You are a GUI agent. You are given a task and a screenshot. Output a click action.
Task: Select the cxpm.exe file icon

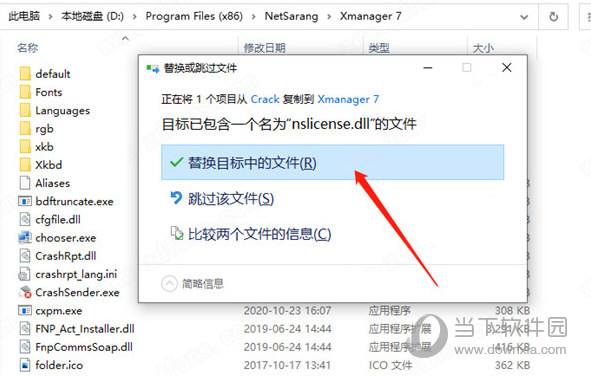pos(25,310)
